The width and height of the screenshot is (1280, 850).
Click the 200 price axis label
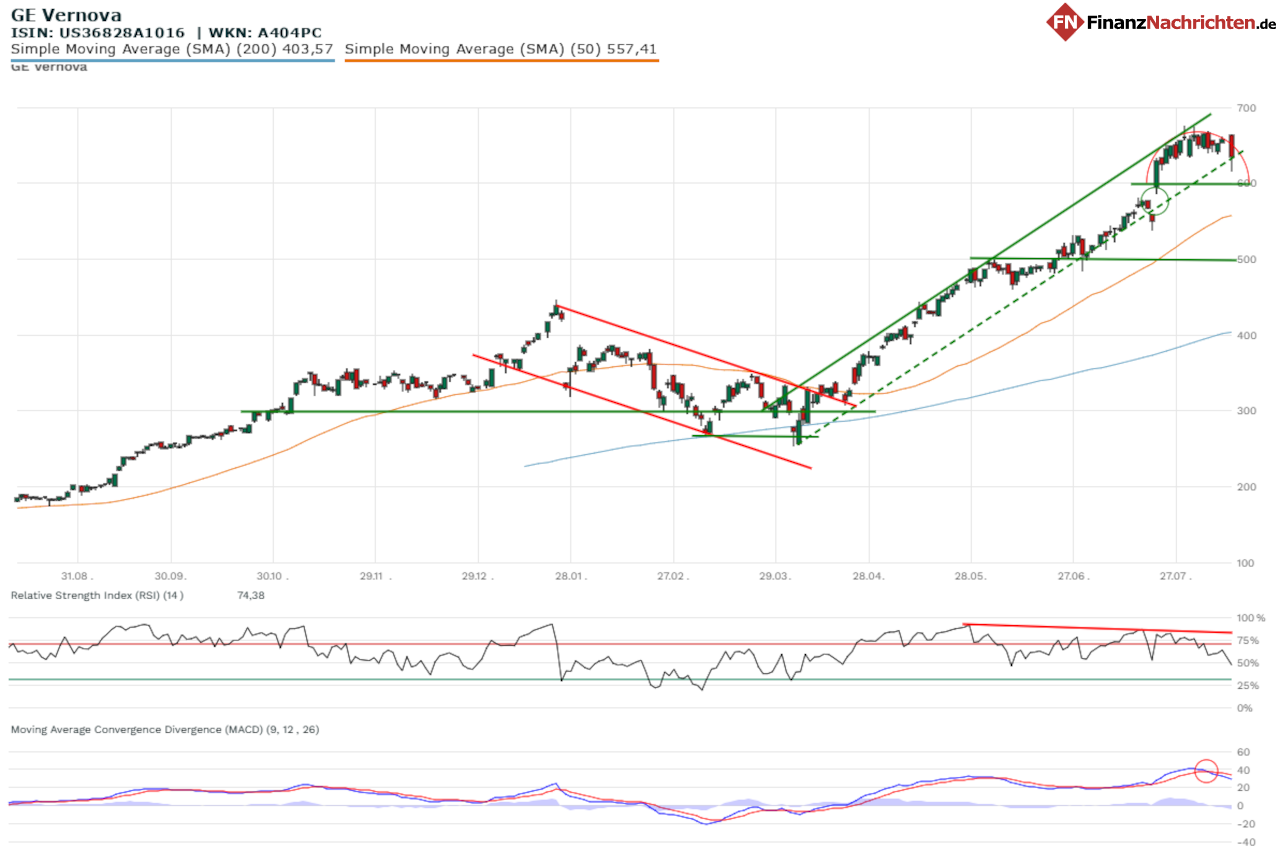[1245, 487]
